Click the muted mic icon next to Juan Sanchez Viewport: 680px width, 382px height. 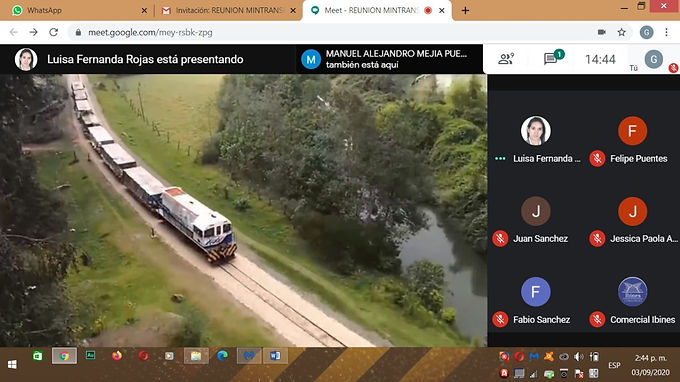pyautogui.click(x=500, y=239)
